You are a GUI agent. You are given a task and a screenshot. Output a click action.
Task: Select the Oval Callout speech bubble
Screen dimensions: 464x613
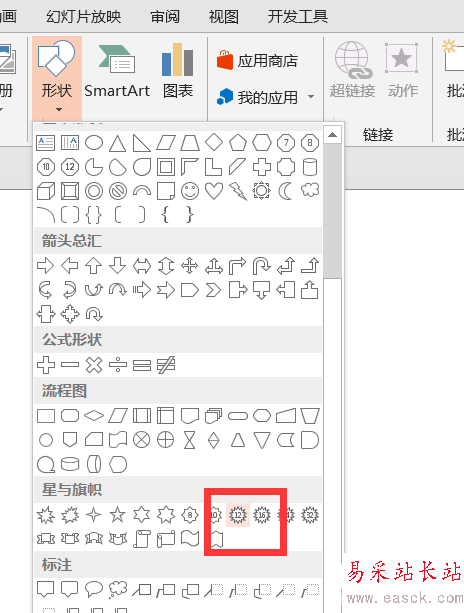pos(94,589)
